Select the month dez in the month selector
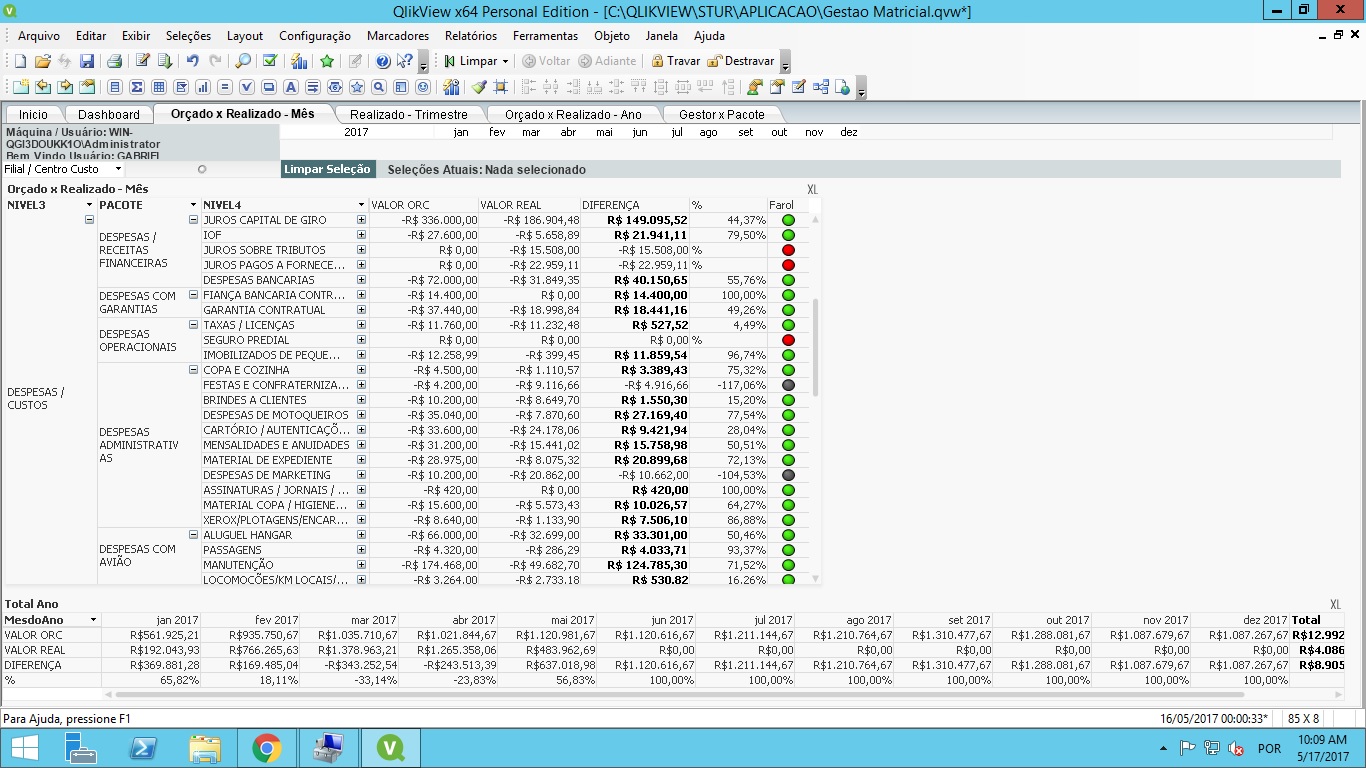The width and height of the screenshot is (1366, 768). (x=848, y=132)
